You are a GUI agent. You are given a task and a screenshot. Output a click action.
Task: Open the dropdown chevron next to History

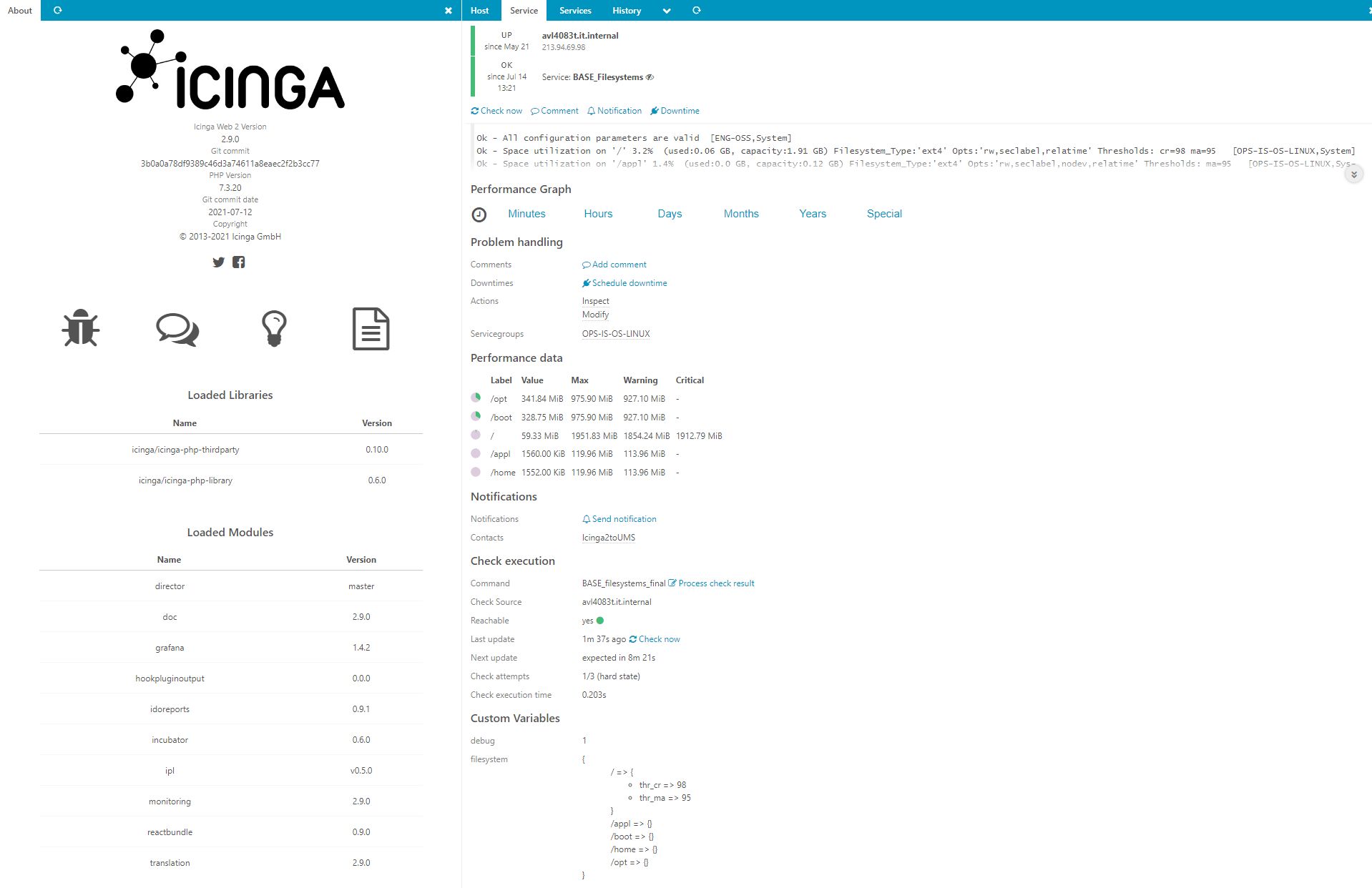pos(667,10)
